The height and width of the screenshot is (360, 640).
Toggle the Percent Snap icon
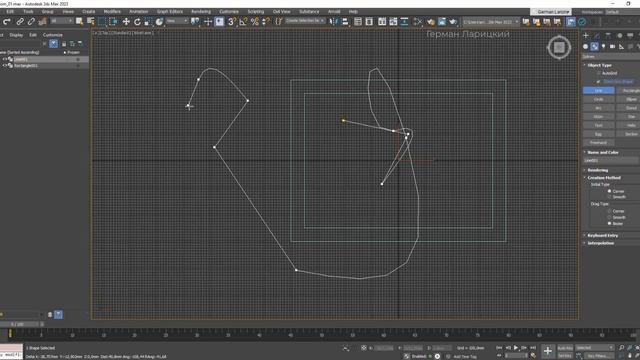click(255, 22)
